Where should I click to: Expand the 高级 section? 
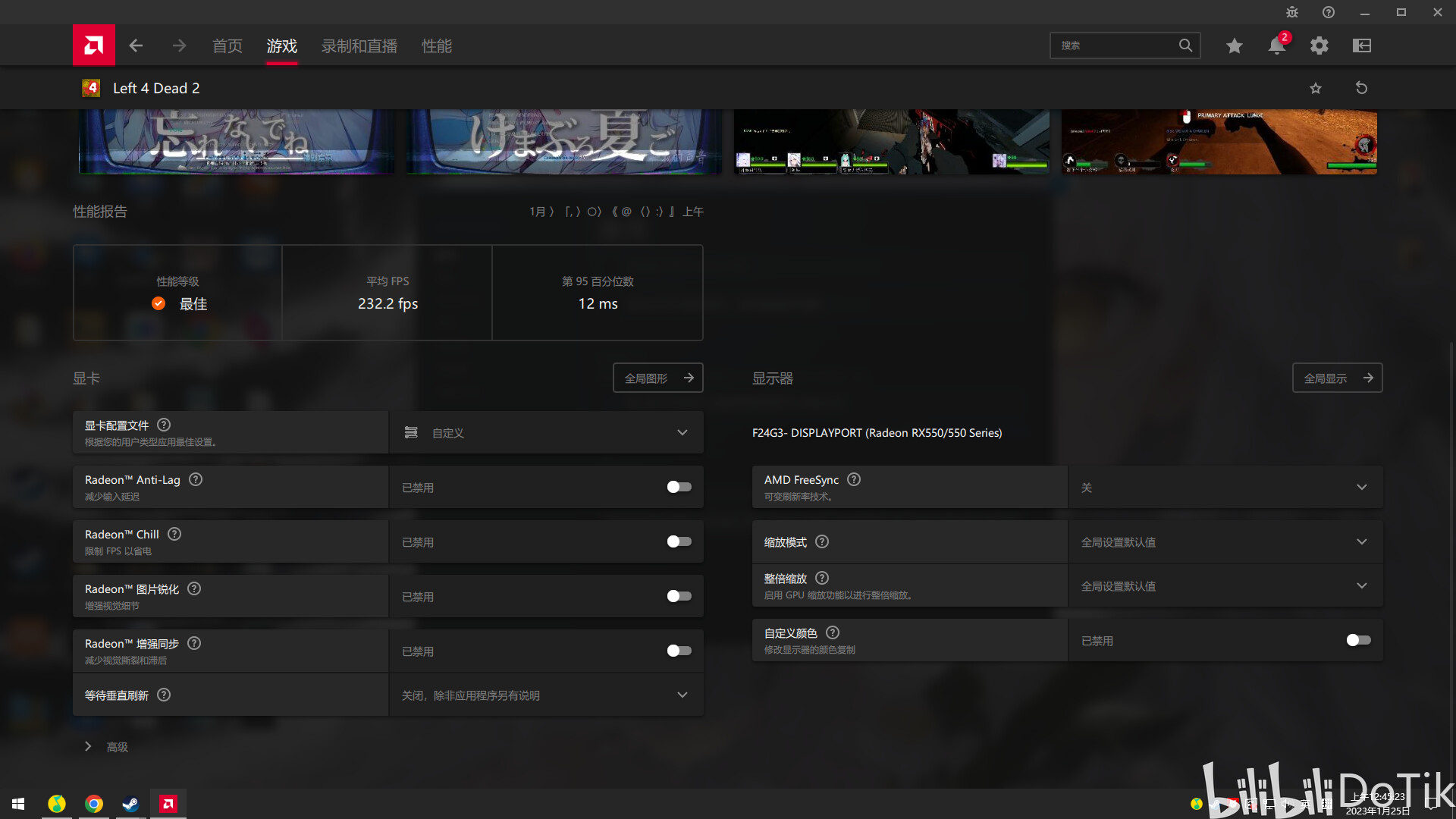click(106, 746)
